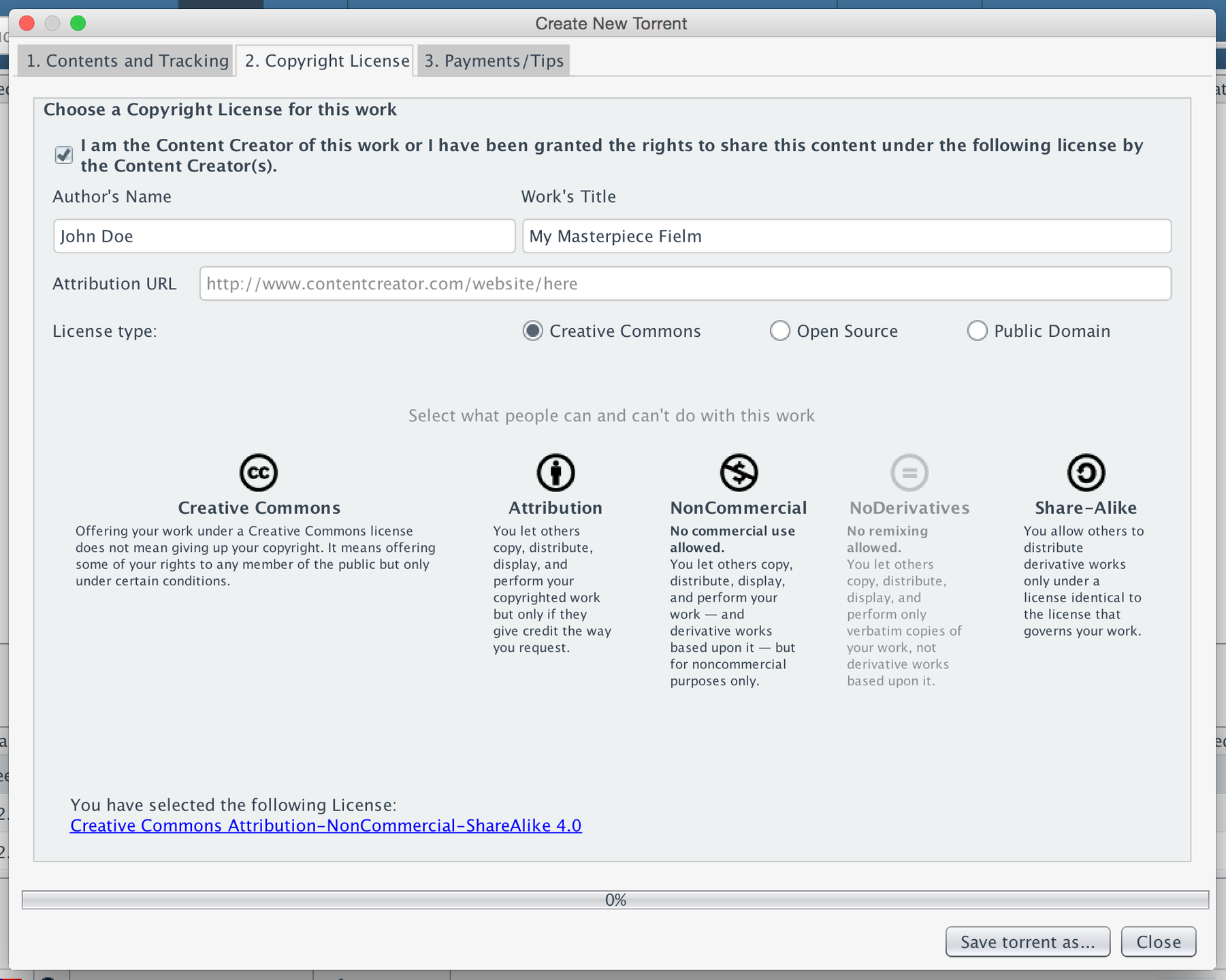
Task: Toggle the NonCommercial dollar icon
Action: click(x=739, y=472)
